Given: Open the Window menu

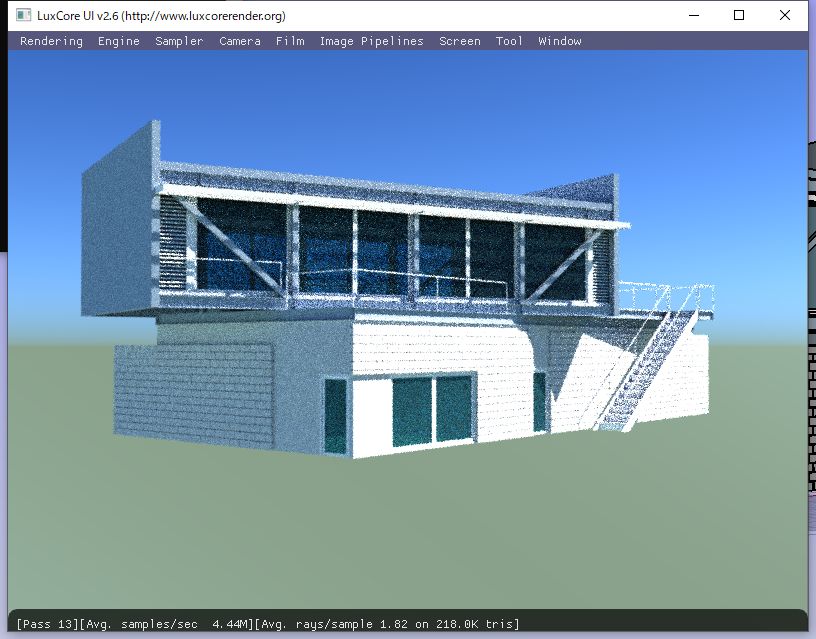Looking at the screenshot, I should (x=559, y=41).
